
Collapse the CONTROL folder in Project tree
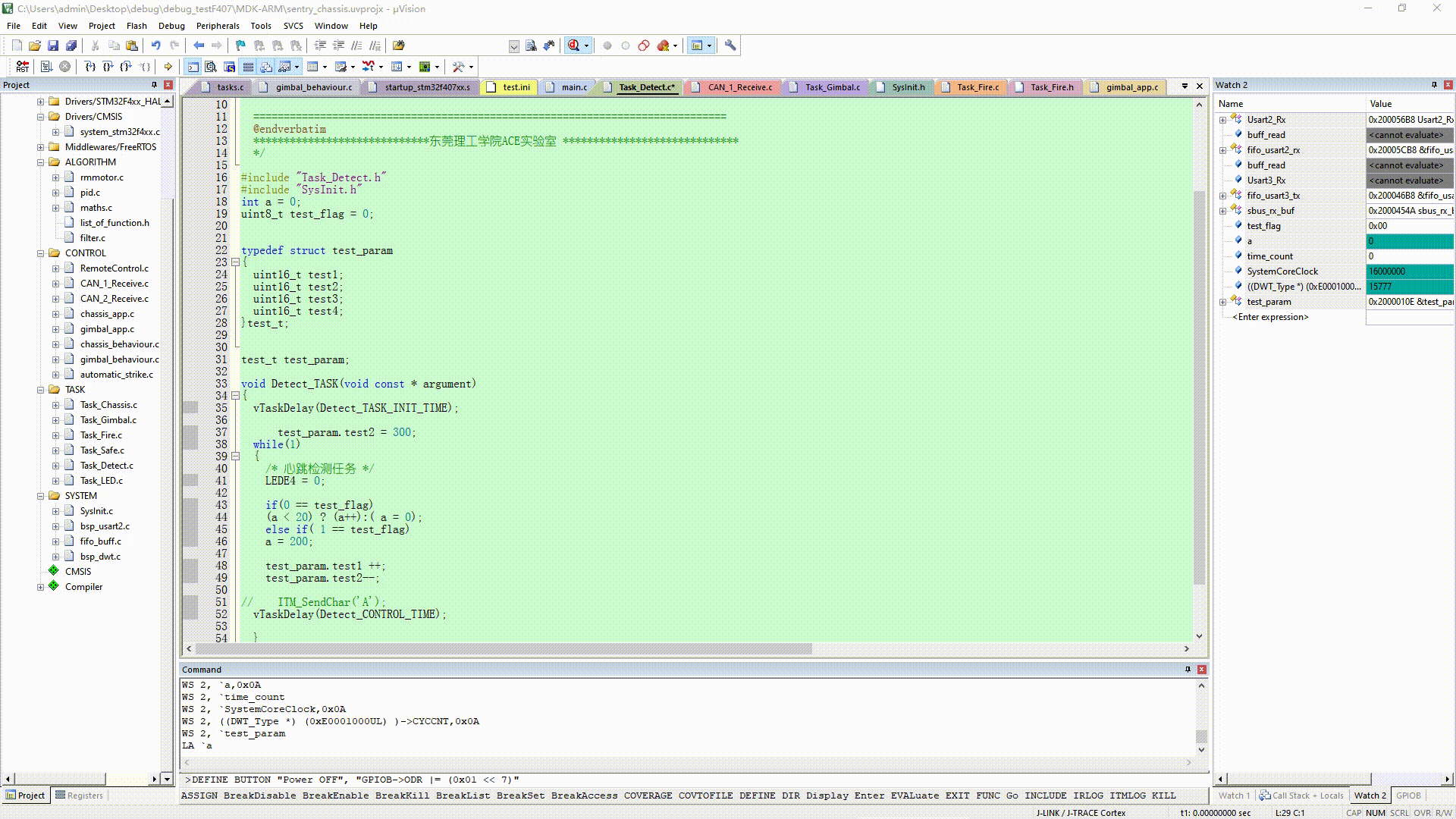coord(41,253)
